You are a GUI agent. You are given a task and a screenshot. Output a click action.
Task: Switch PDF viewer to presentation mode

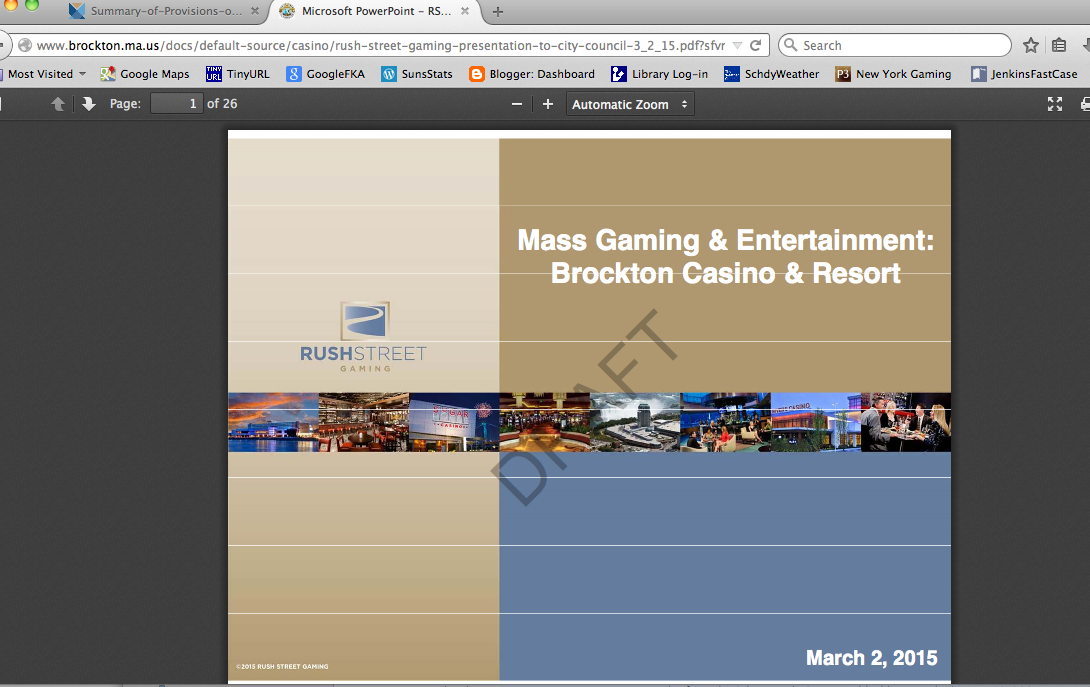coord(1054,104)
